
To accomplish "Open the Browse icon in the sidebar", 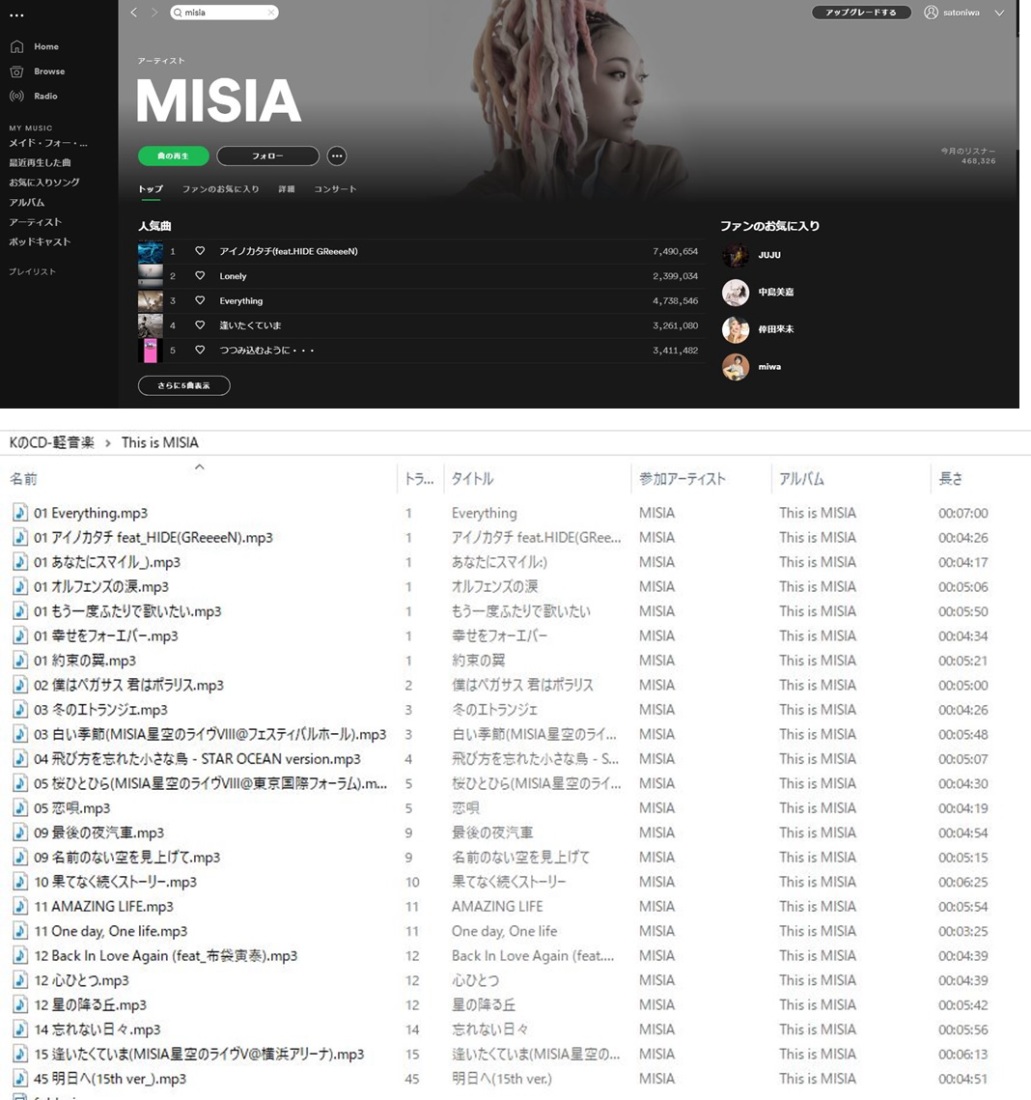I will tap(17, 72).
